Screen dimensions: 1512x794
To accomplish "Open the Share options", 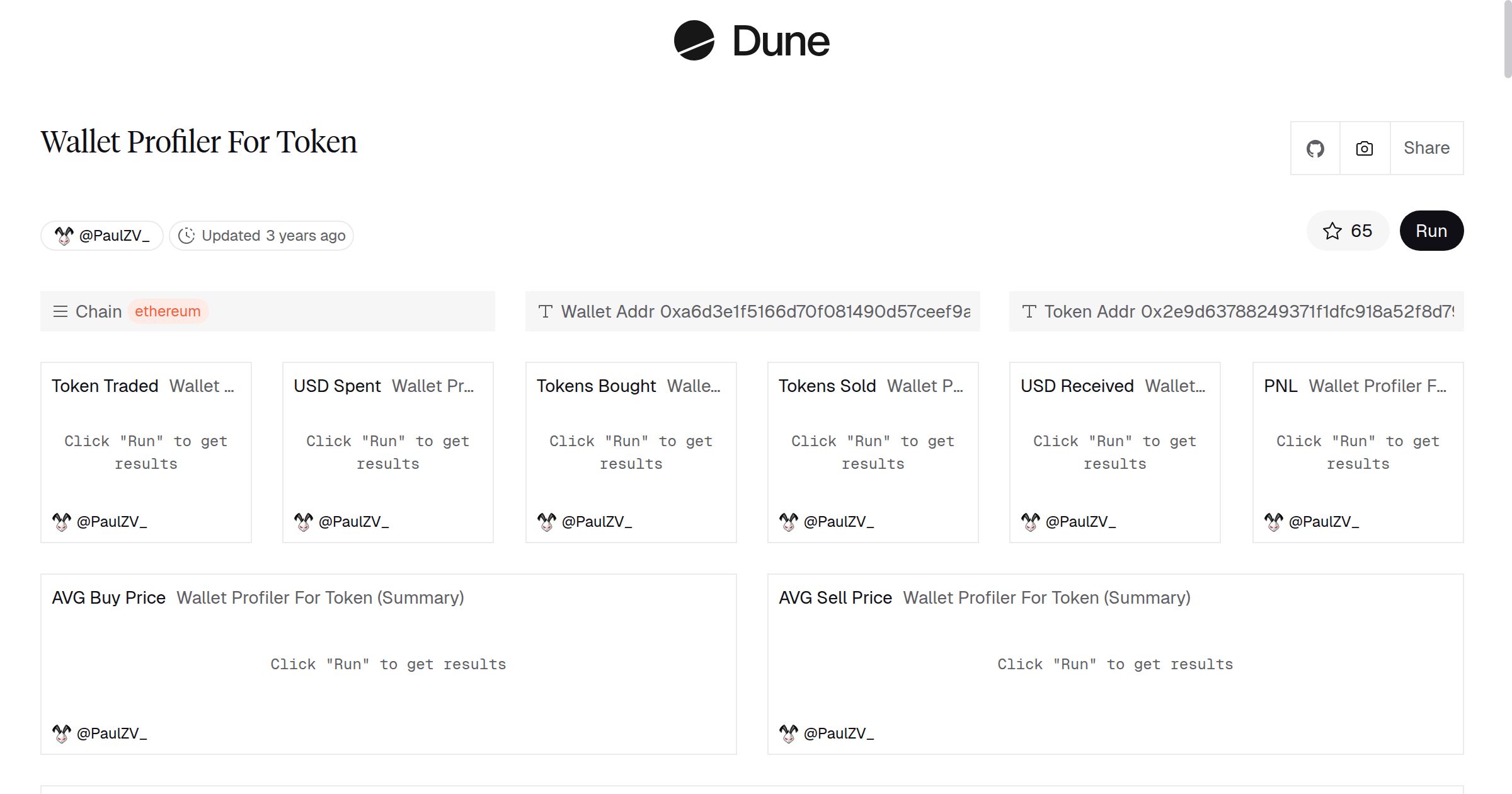I will click(1426, 148).
